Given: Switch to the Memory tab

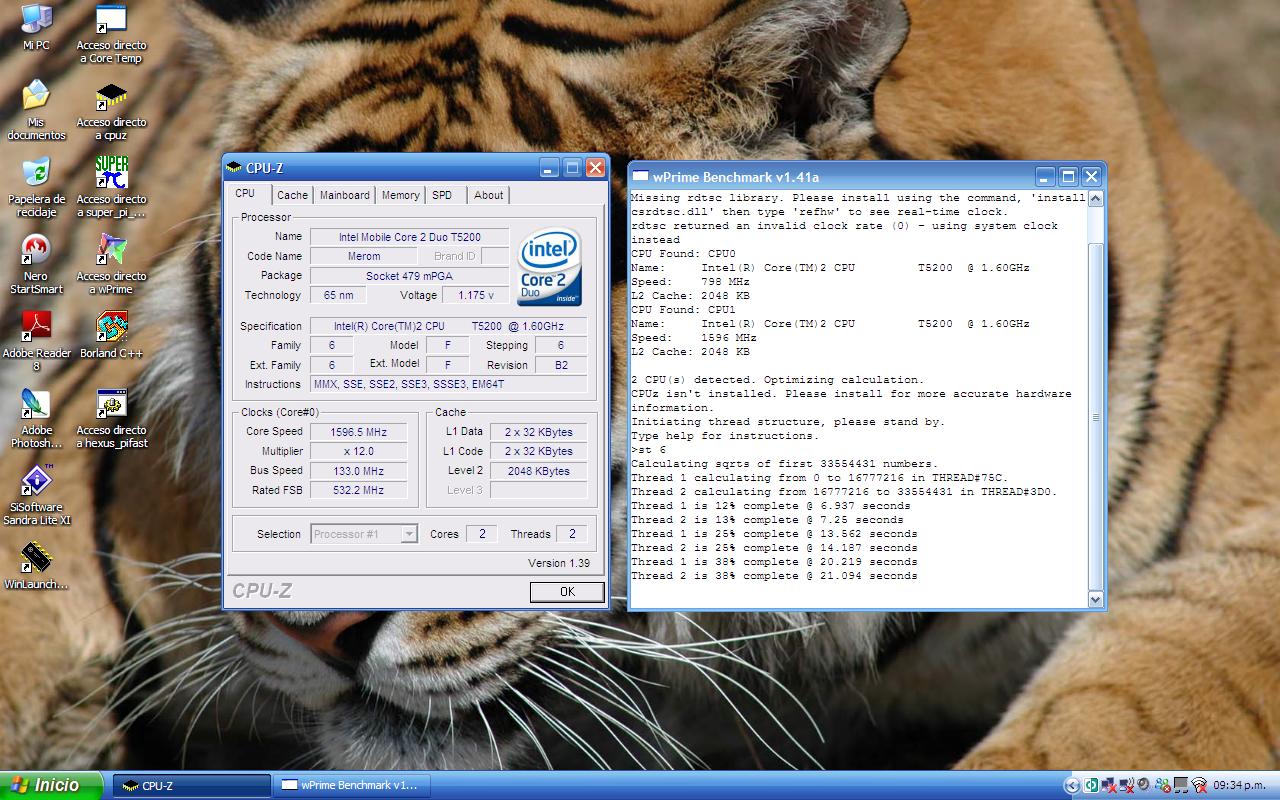Looking at the screenshot, I should tap(400, 195).
